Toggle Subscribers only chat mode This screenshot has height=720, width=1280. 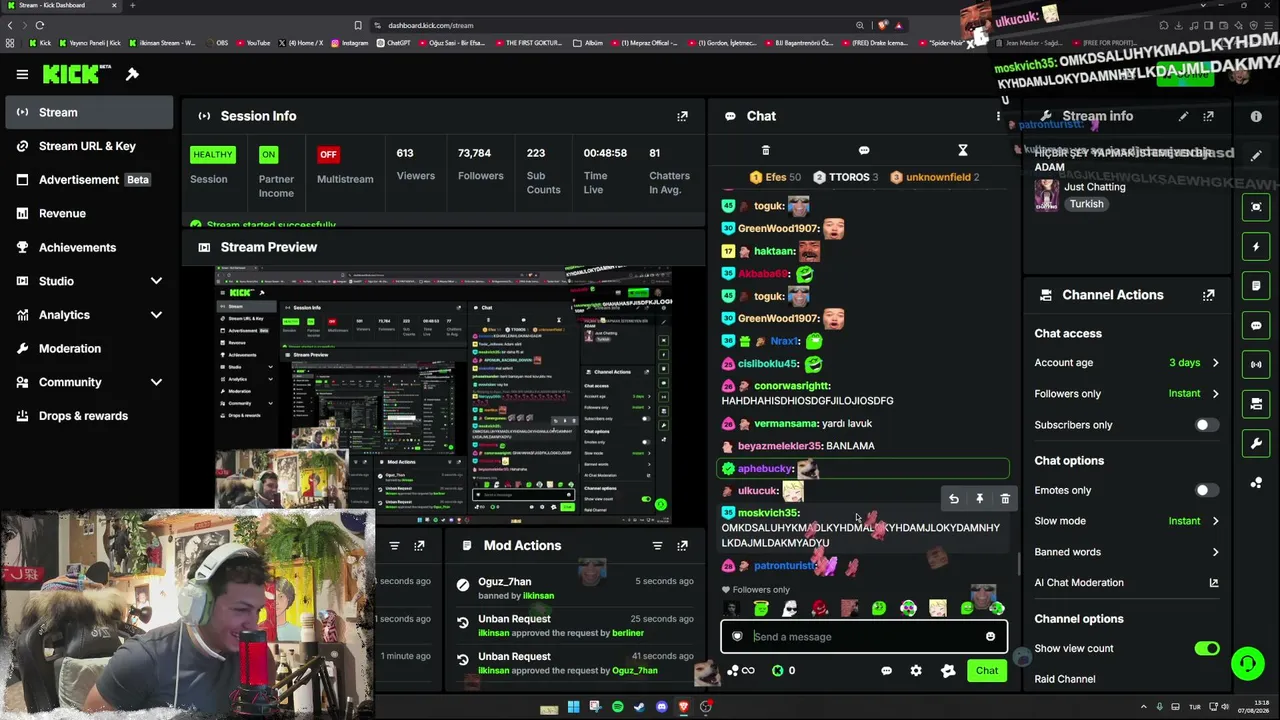pyautogui.click(x=1207, y=425)
